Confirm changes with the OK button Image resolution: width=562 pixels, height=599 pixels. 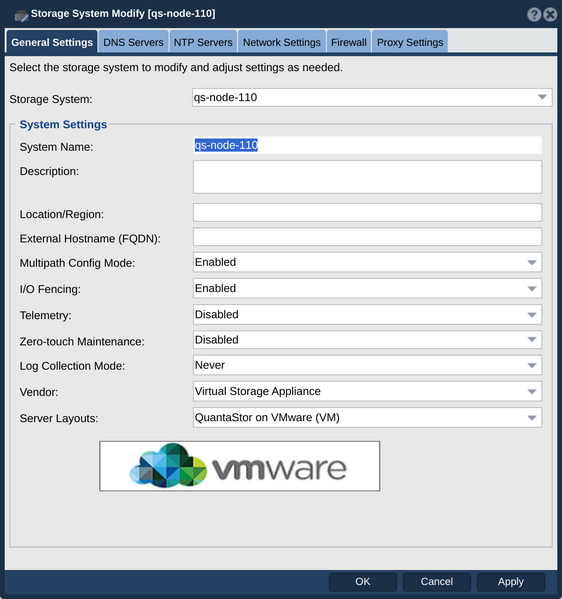[363, 582]
